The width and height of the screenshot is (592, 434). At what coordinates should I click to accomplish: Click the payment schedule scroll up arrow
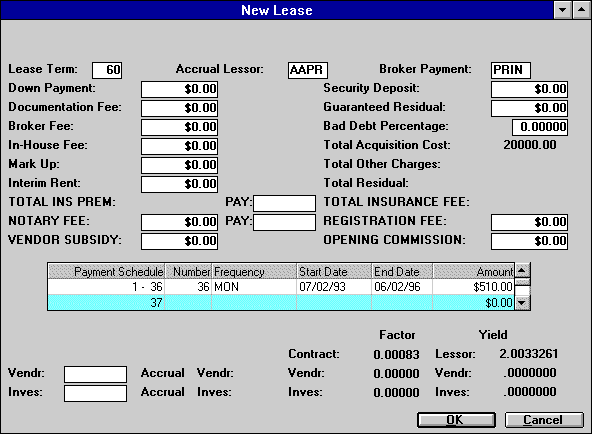click(x=522, y=271)
